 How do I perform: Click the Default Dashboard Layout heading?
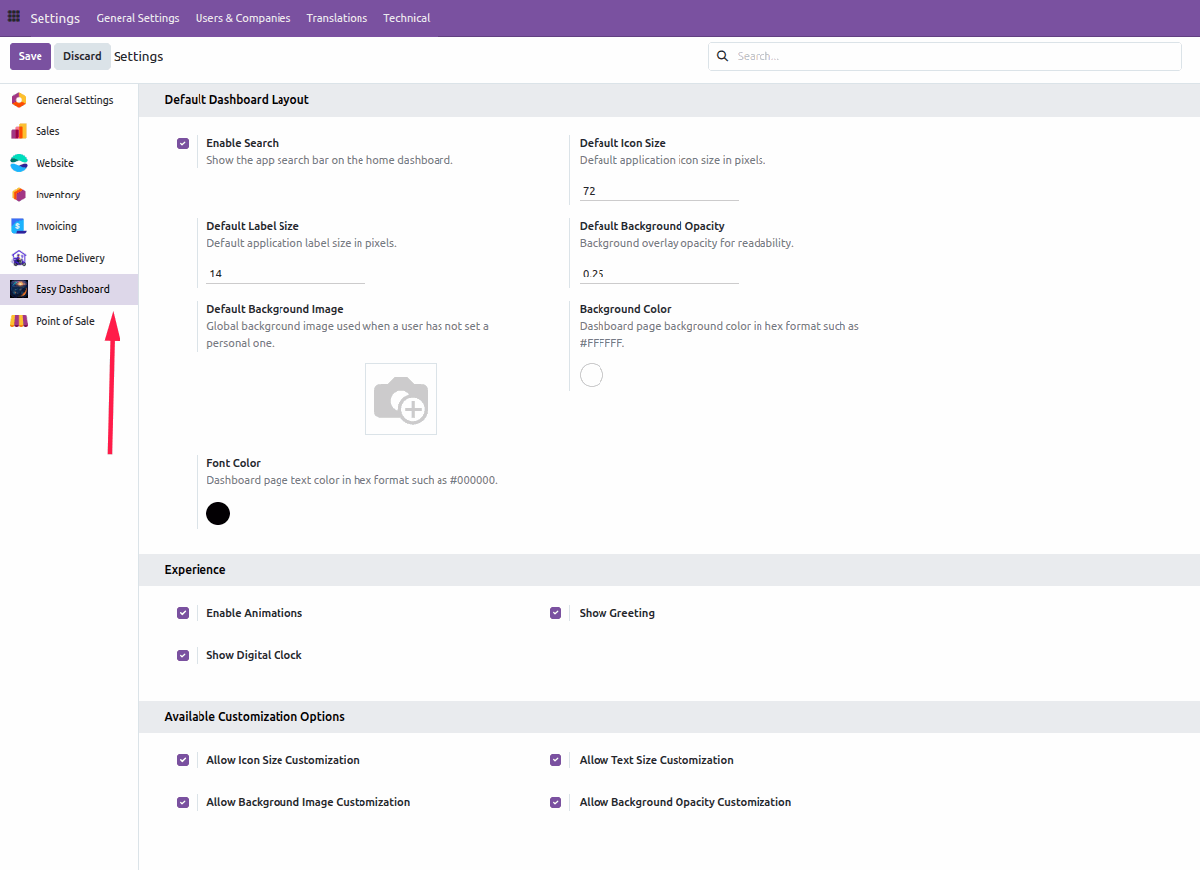point(237,100)
